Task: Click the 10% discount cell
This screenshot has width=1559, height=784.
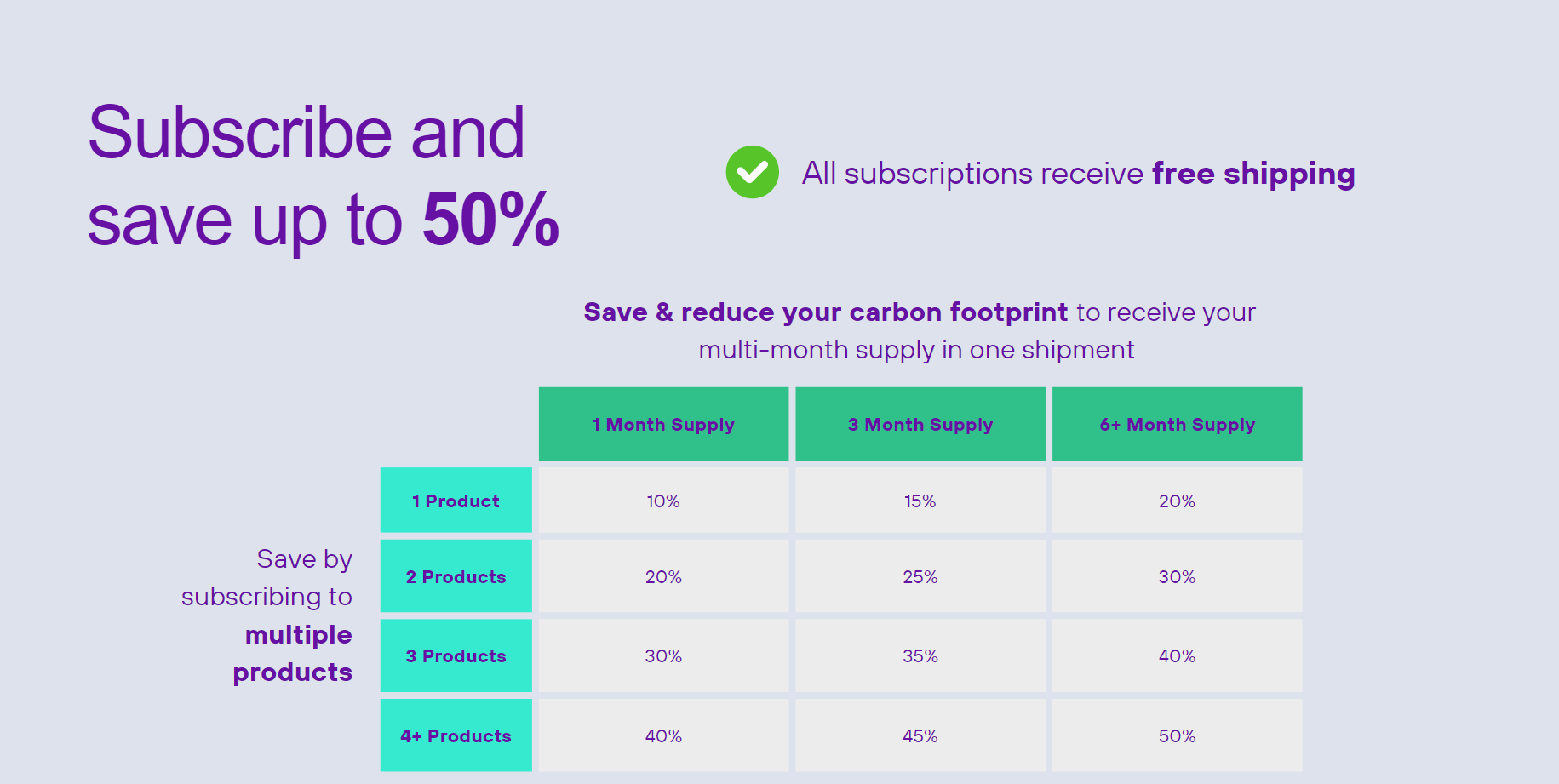Action: click(663, 501)
